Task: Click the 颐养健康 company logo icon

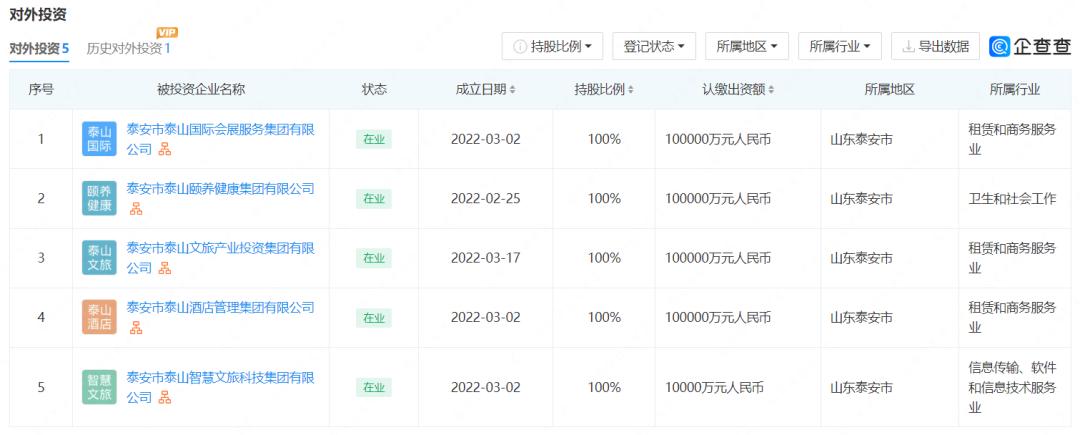Action: click(99, 198)
